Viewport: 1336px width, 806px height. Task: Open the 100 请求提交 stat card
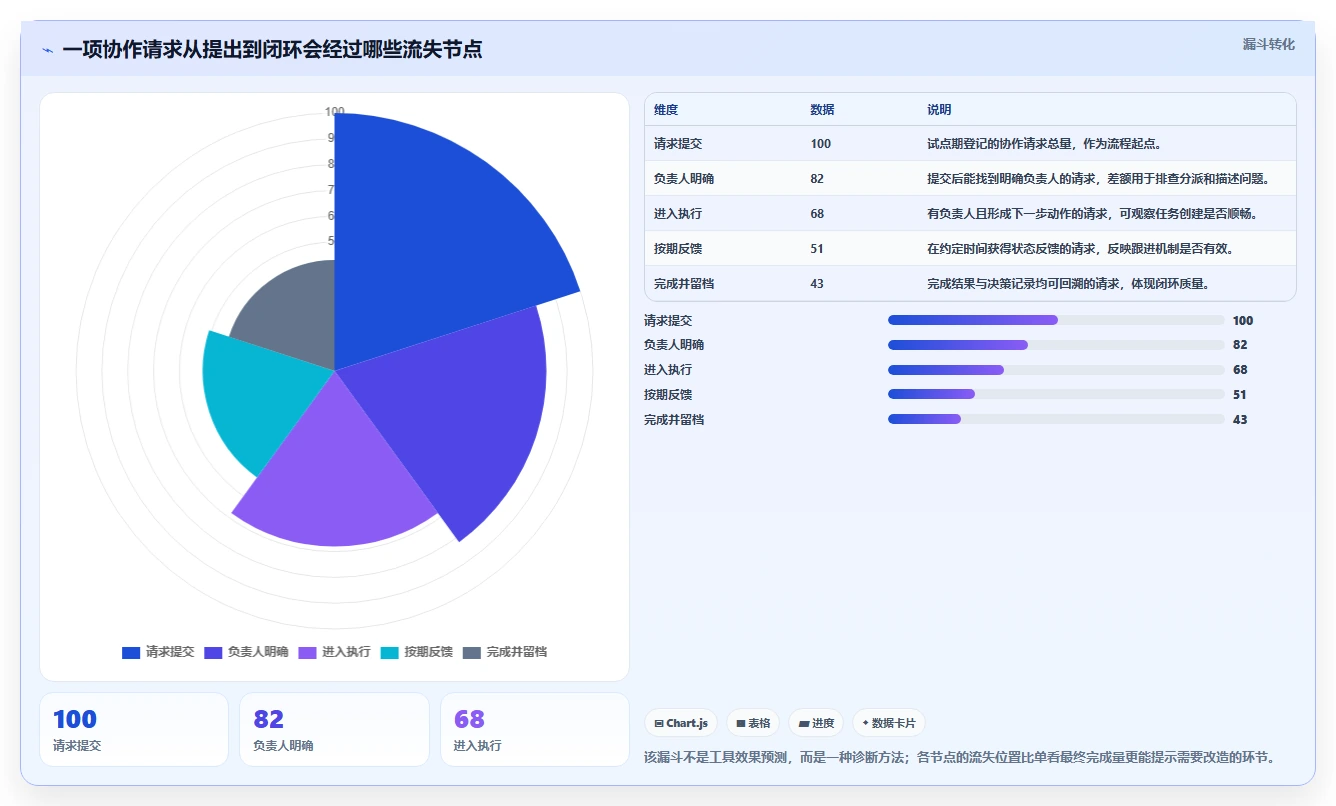pos(134,730)
